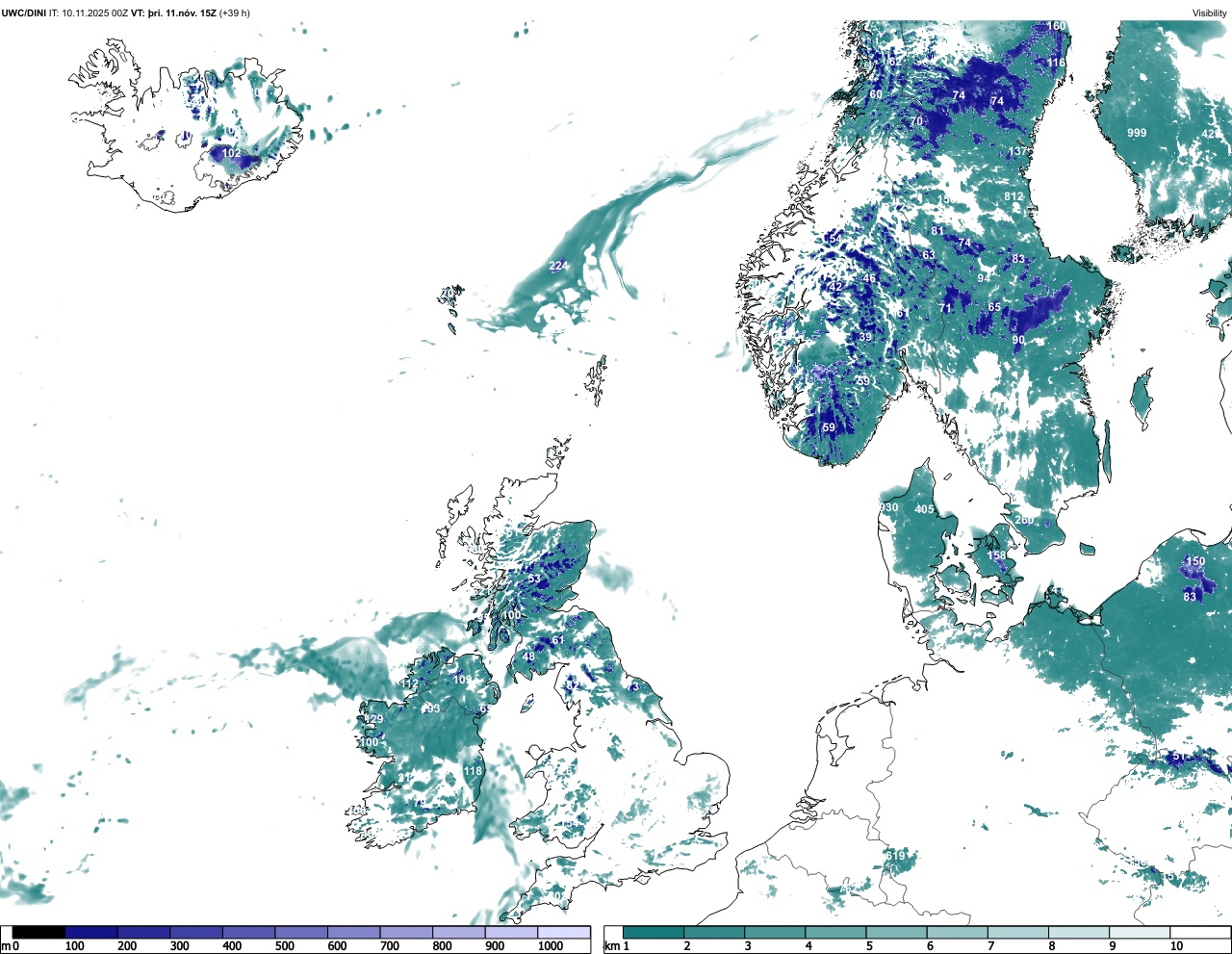Click the '60' value in northern Norway
Image resolution: width=1232 pixels, height=954 pixels.
tap(876, 94)
